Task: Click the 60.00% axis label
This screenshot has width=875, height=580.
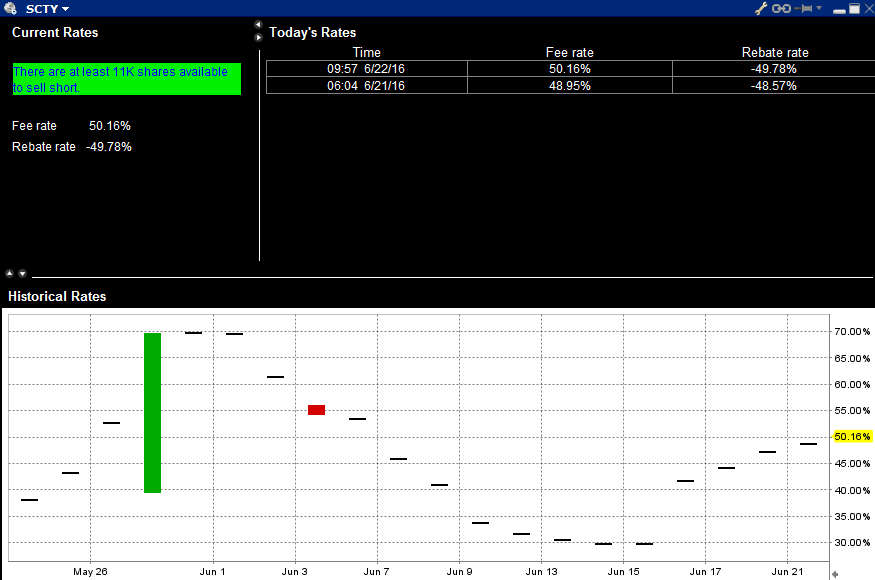Action: tap(852, 385)
